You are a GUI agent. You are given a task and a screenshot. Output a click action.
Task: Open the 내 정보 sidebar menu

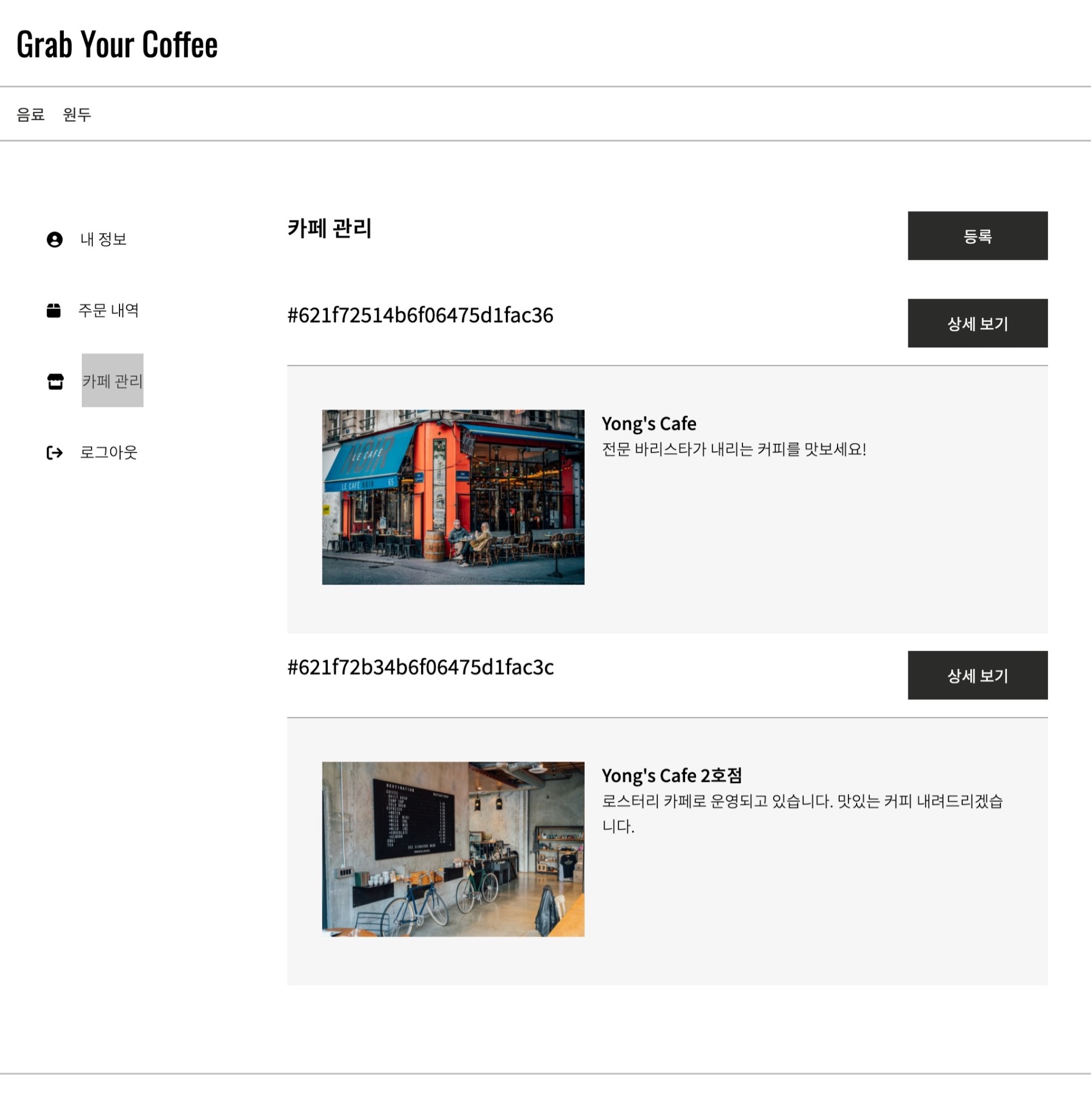[x=103, y=239]
